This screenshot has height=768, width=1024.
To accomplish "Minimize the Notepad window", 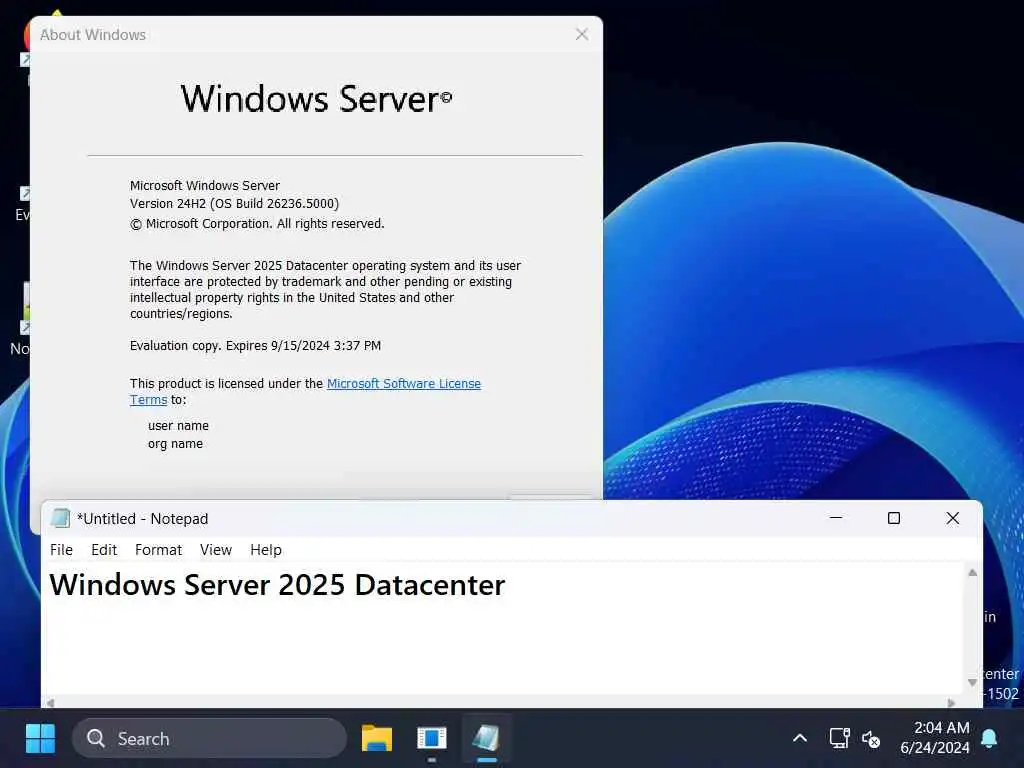I will point(836,518).
